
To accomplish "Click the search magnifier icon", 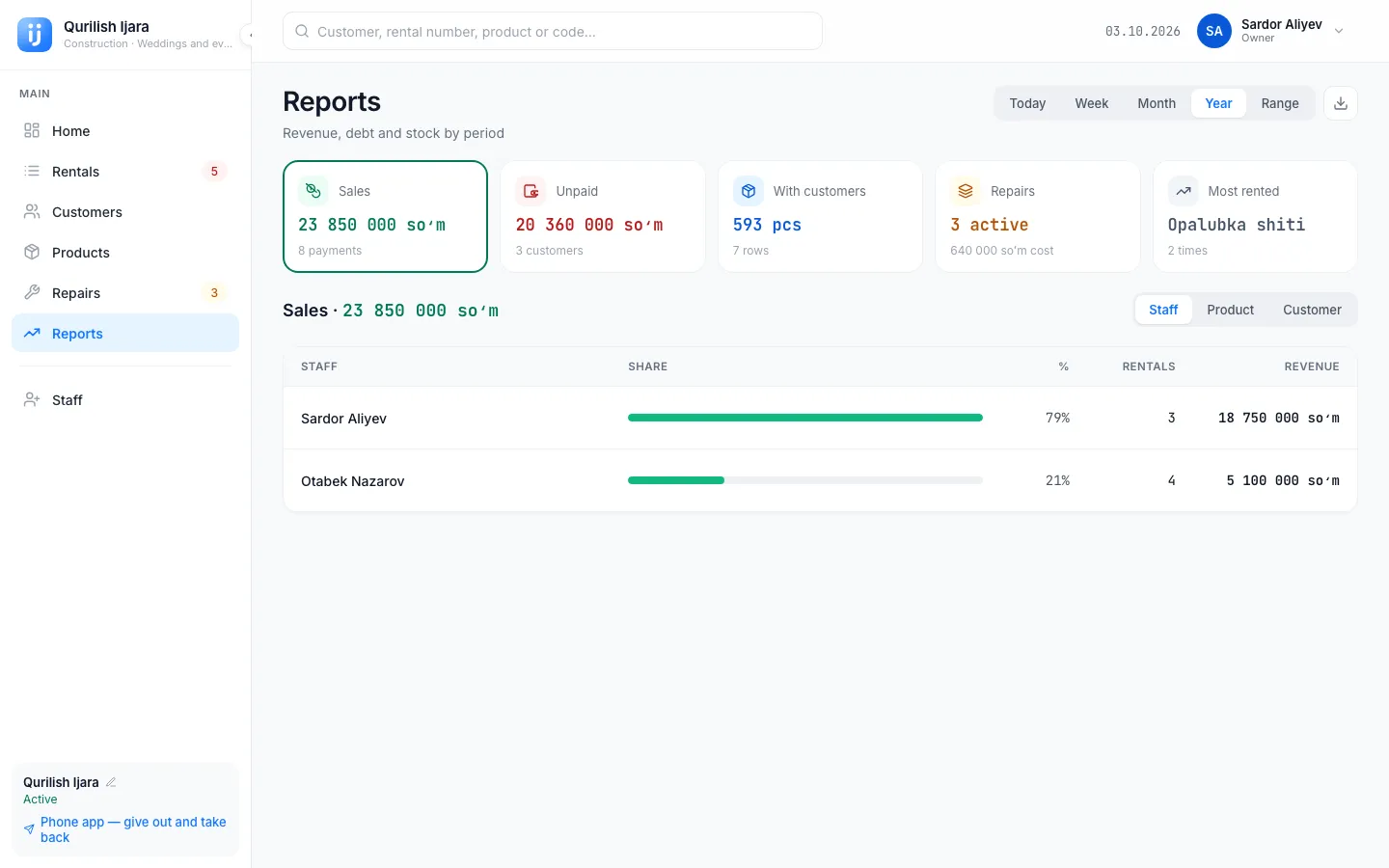I will (x=302, y=31).
